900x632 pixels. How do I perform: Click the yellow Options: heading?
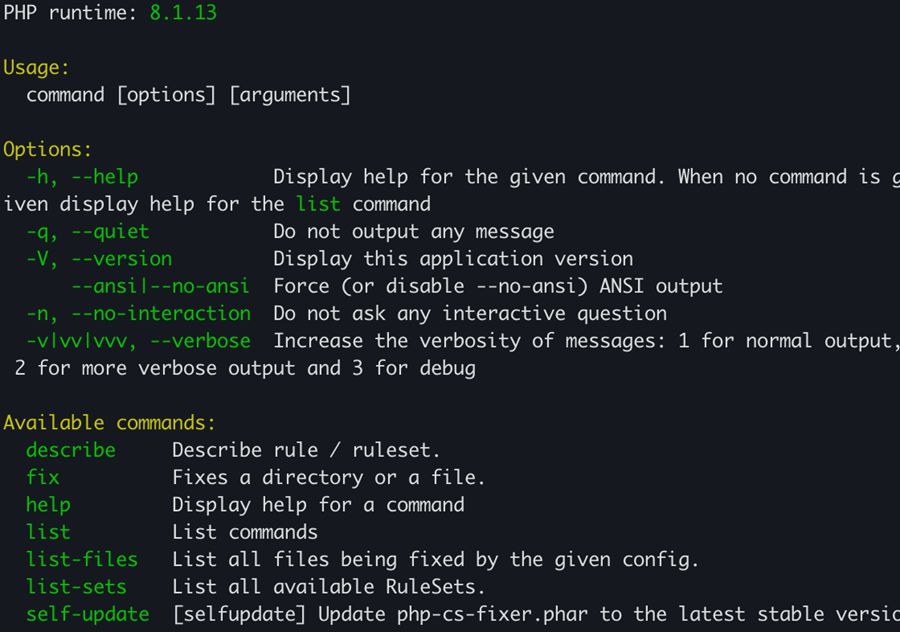click(47, 150)
